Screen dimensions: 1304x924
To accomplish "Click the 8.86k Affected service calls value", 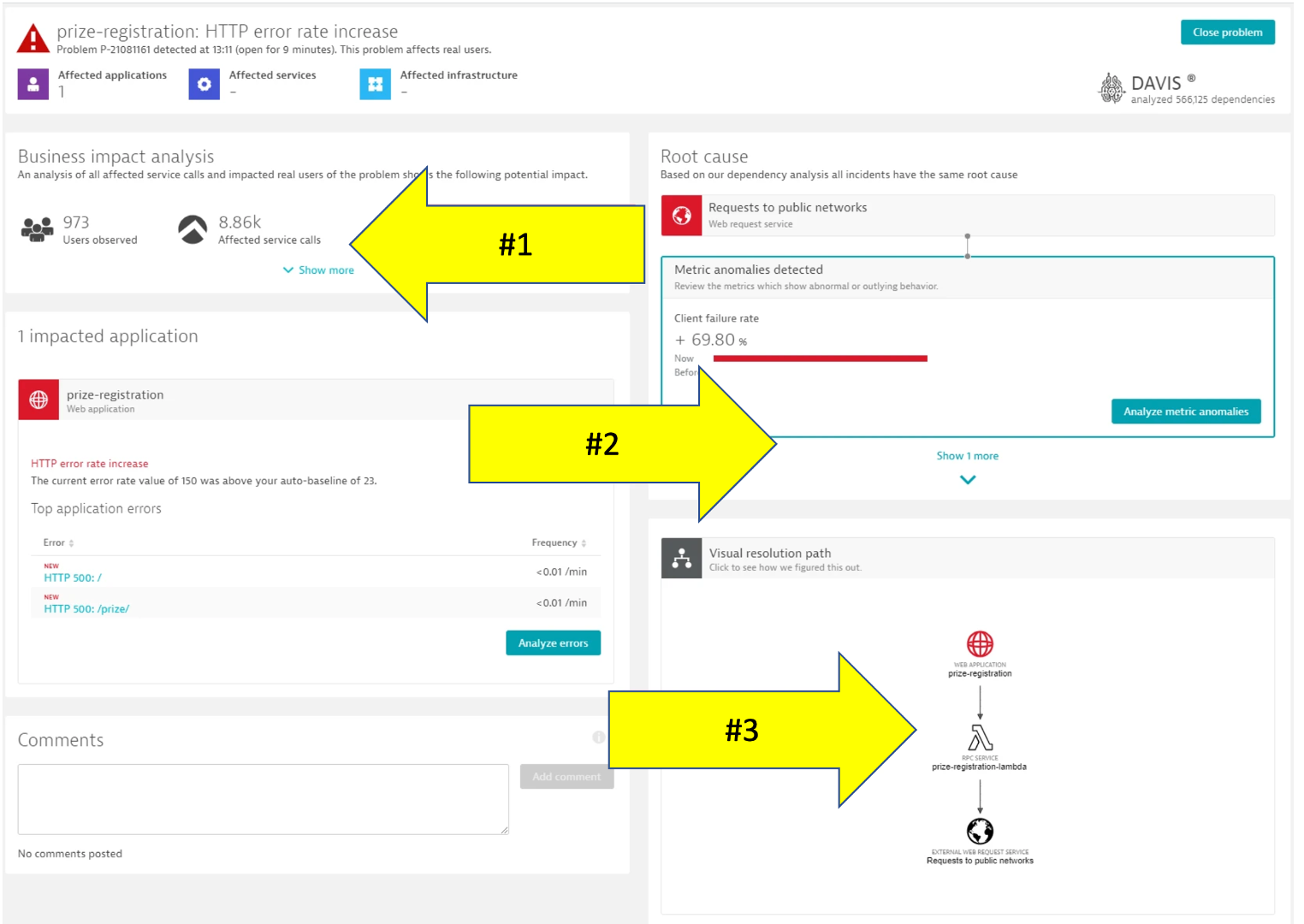I will click(240, 222).
